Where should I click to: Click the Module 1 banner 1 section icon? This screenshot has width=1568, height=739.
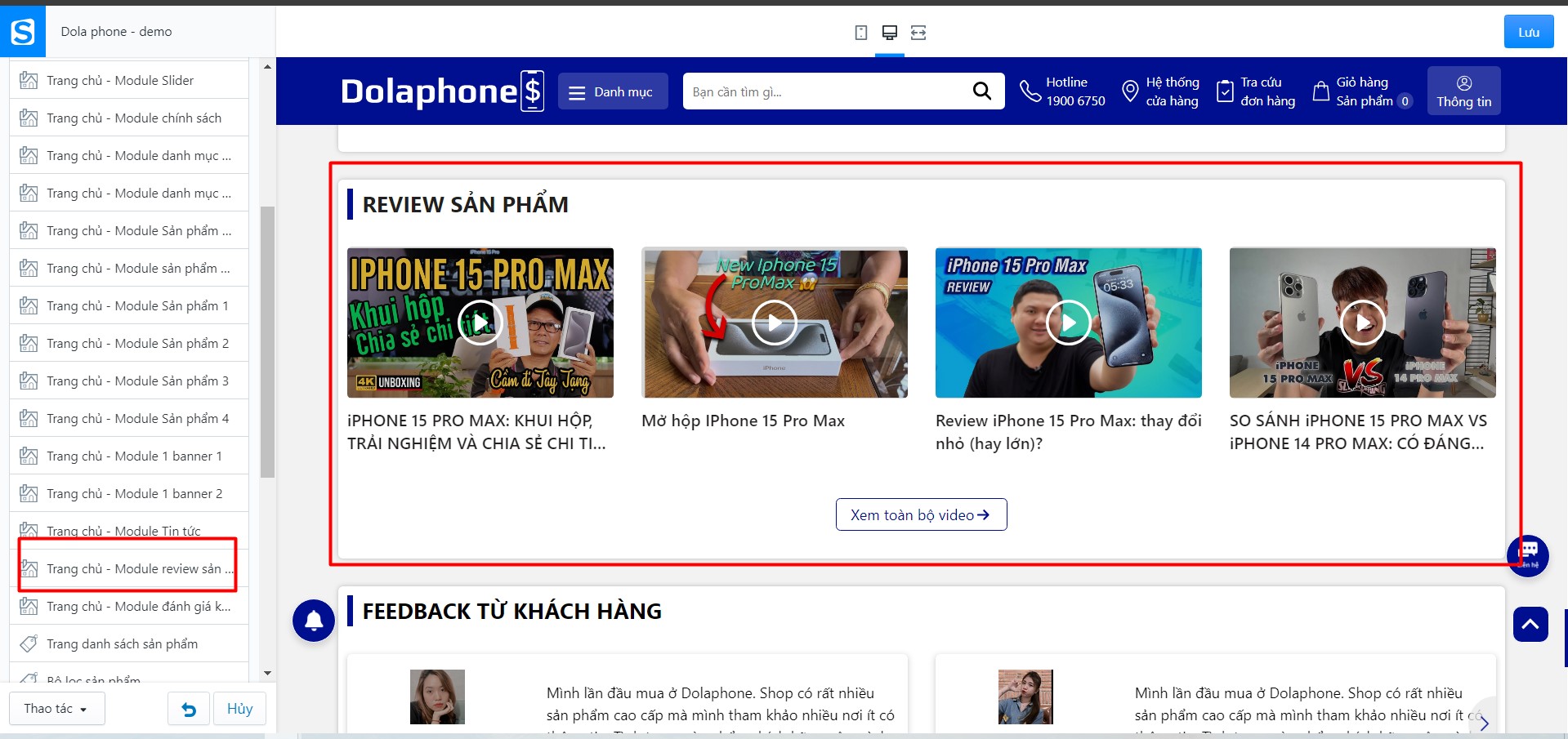tap(29, 456)
